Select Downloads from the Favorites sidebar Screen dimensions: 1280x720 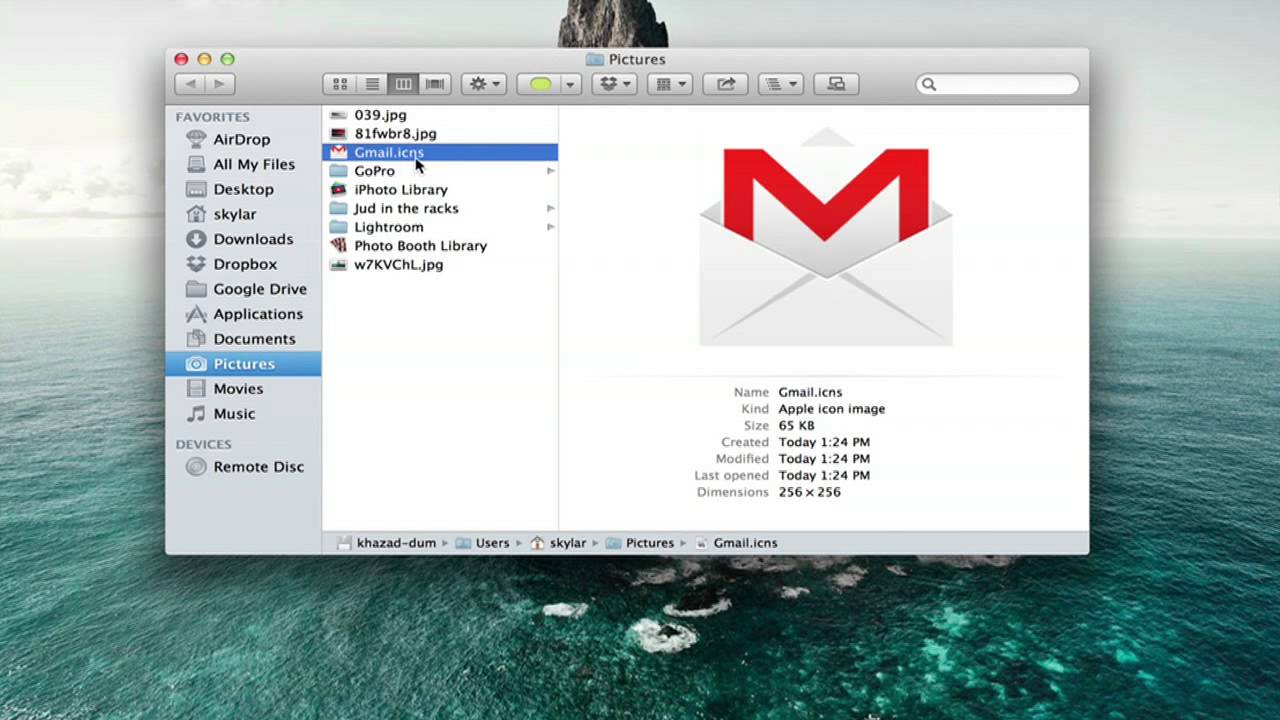[x=253, y=239]
